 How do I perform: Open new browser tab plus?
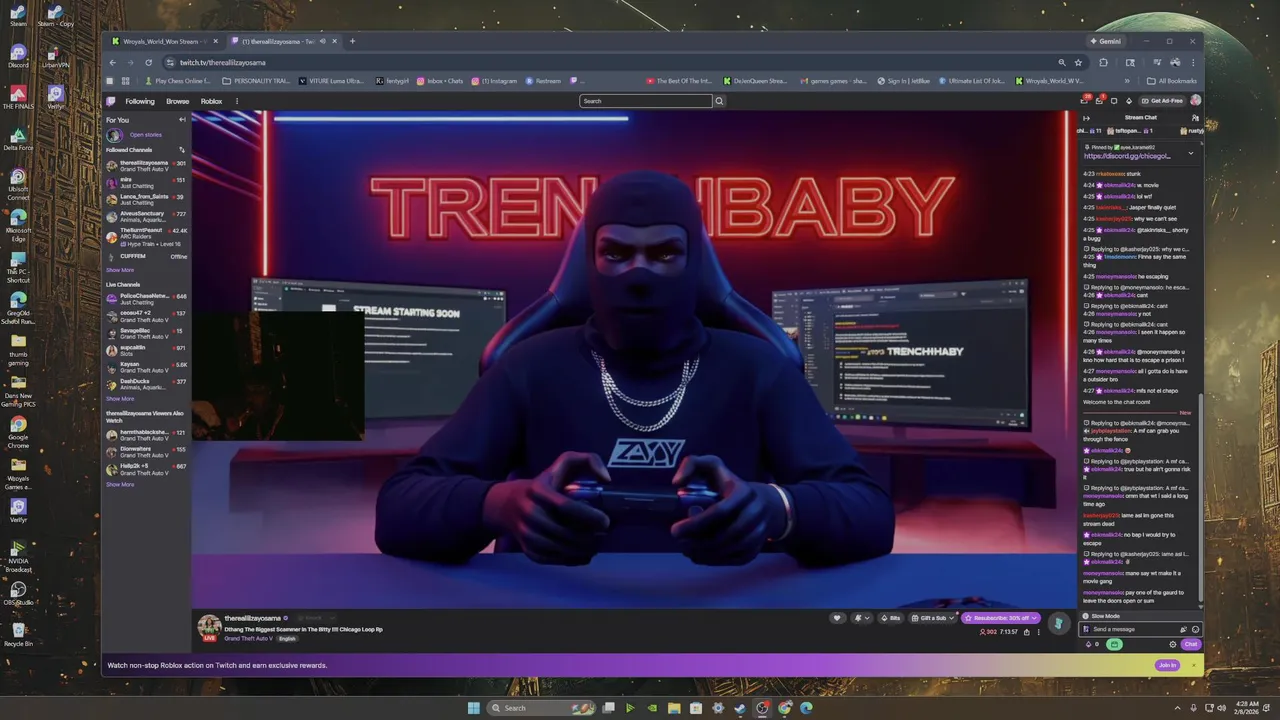(352, 41)
